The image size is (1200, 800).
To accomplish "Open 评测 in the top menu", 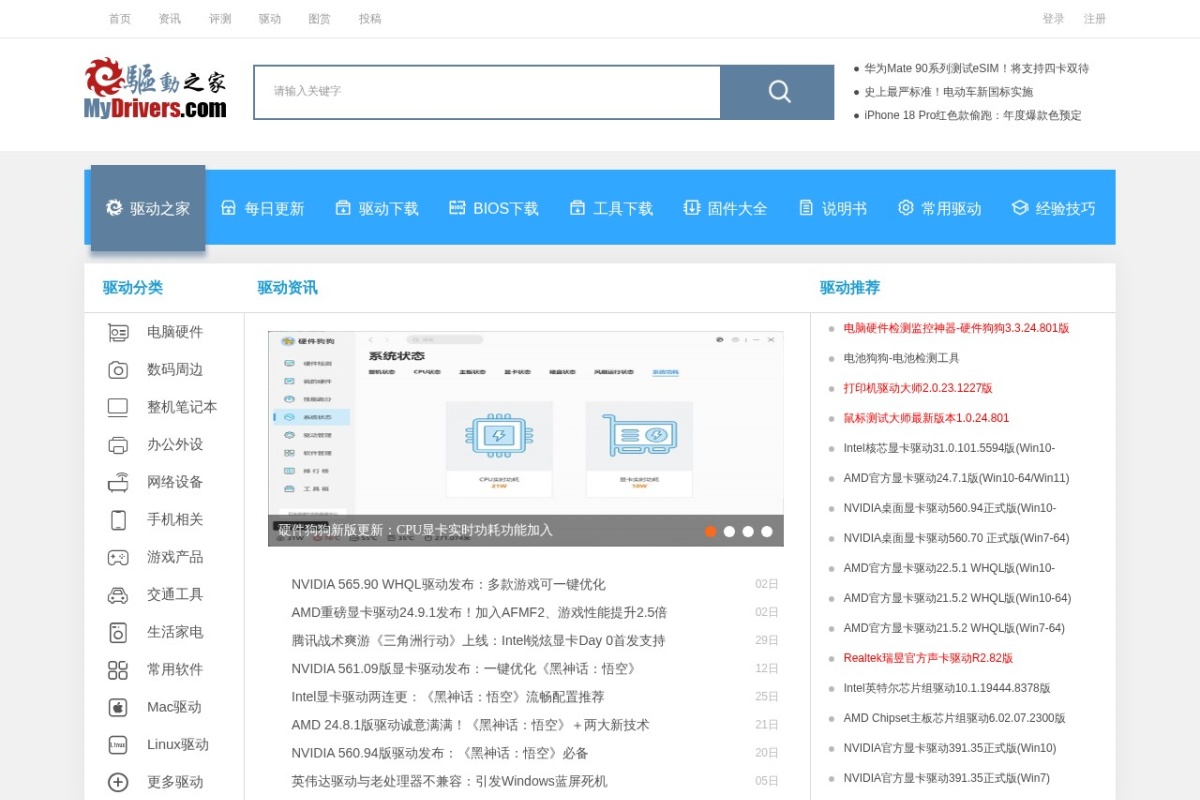I will click(x=220, y=19).
